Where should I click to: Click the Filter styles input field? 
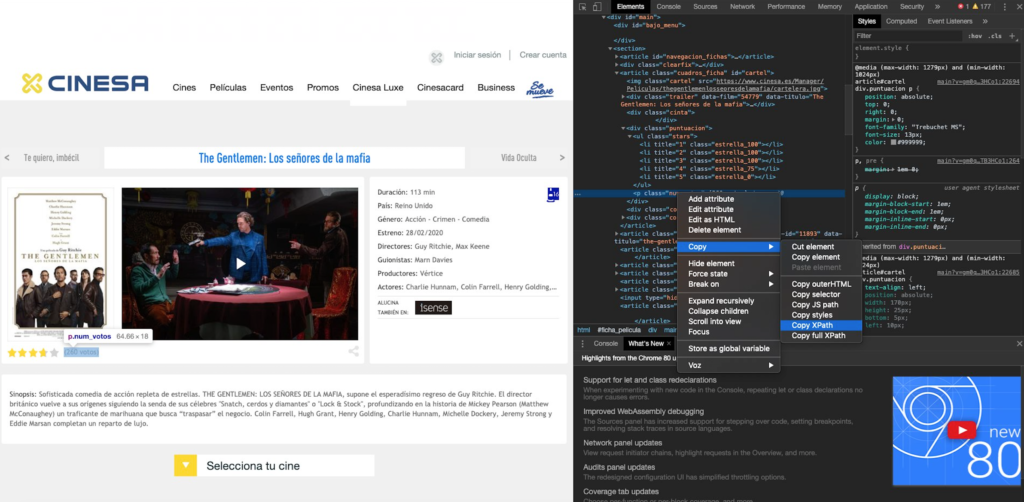[908, 36]
